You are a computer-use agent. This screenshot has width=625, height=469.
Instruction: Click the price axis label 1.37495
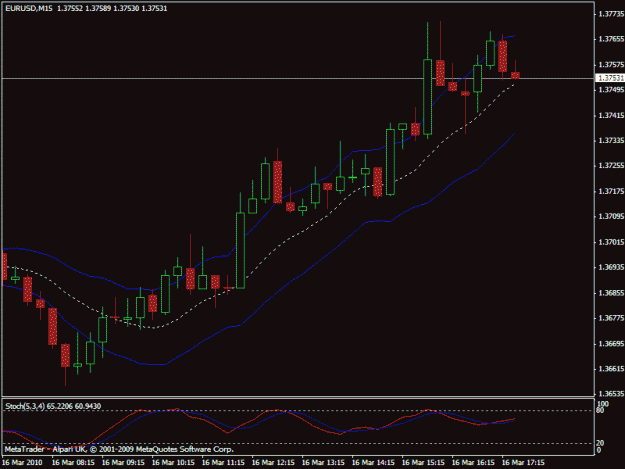(611, 90)
